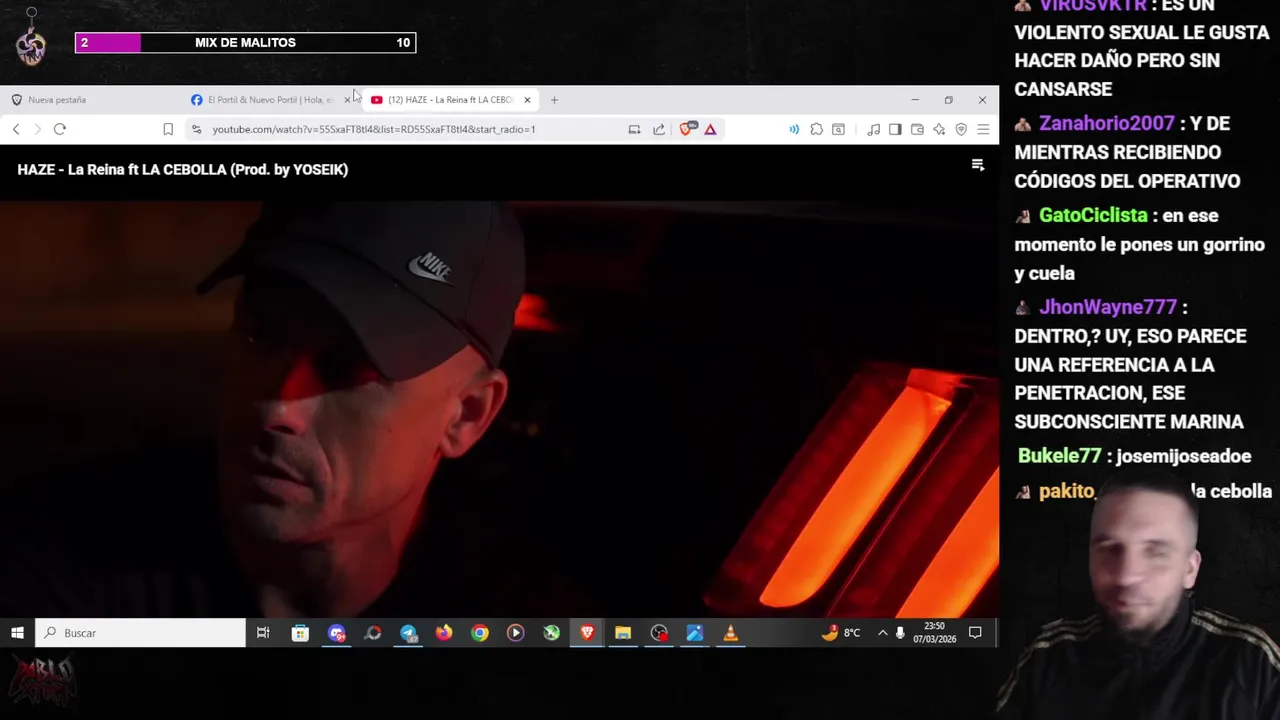Close the El Portil Facebook tab

(347, 100)
